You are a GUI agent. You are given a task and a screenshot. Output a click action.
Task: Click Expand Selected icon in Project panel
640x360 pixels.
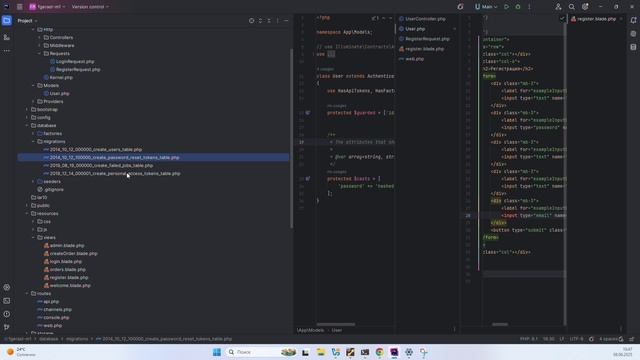(260, 20)
